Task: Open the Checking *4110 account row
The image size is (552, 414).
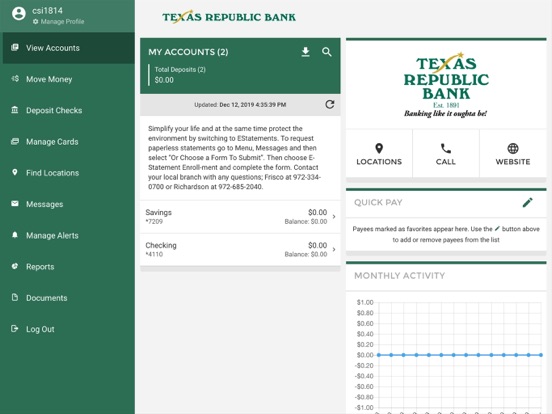Action: click(x=240, y=250)
